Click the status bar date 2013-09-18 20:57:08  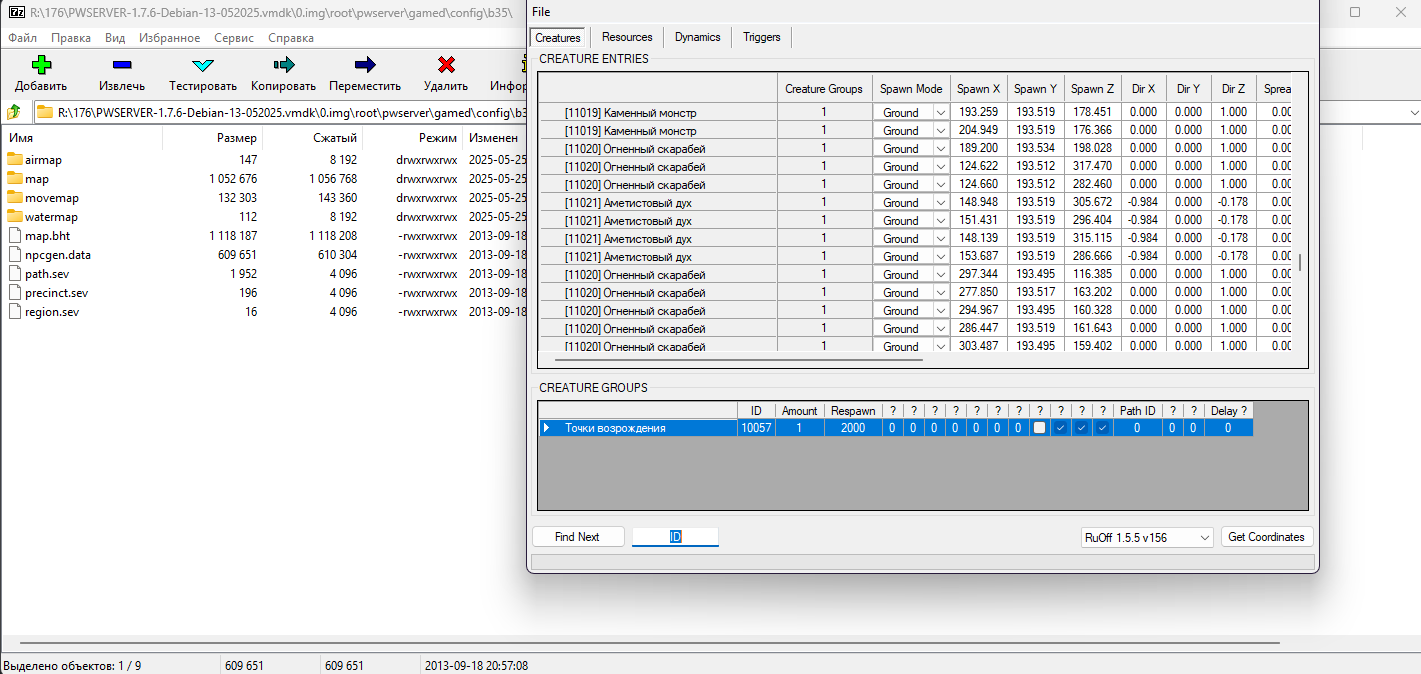[x=476, y=665]
